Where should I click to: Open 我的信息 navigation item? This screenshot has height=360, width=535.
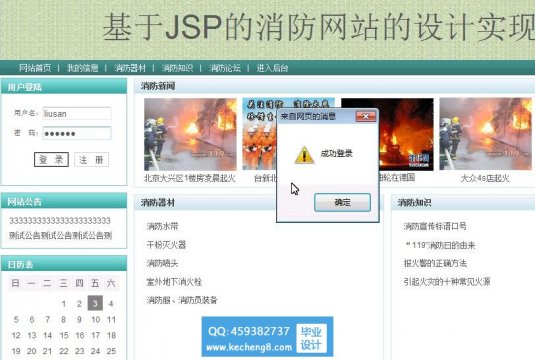click(83, 68)
